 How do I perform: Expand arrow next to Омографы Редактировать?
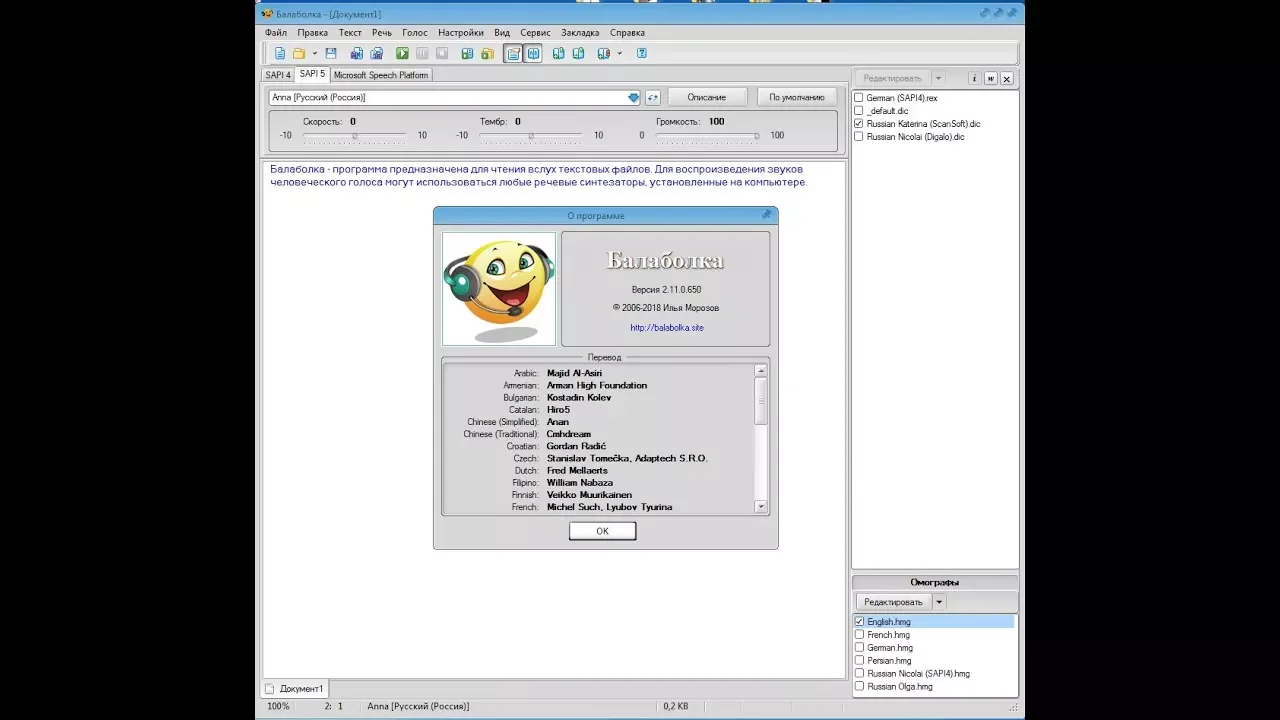pos(939,602)
